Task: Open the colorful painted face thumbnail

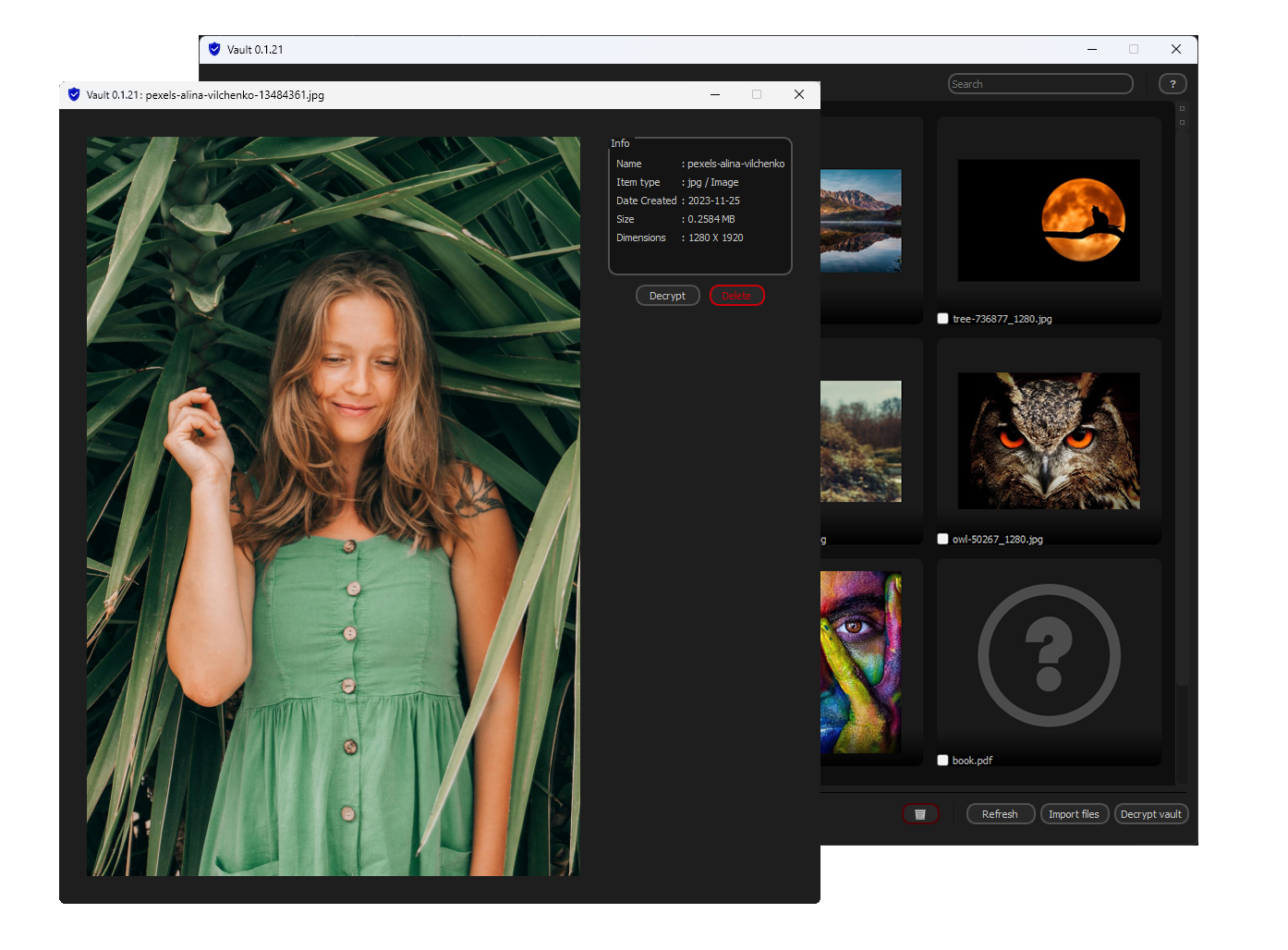Action: point(860,662)
